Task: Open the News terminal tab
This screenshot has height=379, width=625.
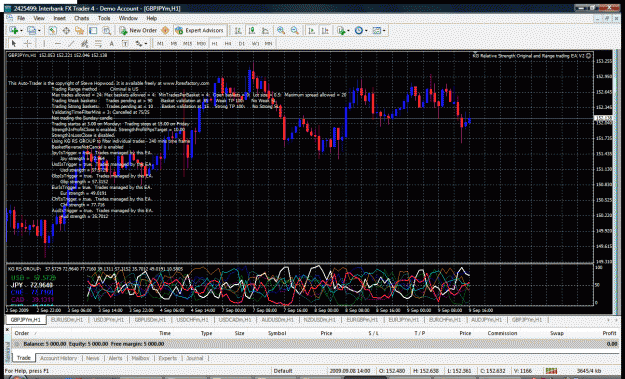Action: (x=92, y=358)
